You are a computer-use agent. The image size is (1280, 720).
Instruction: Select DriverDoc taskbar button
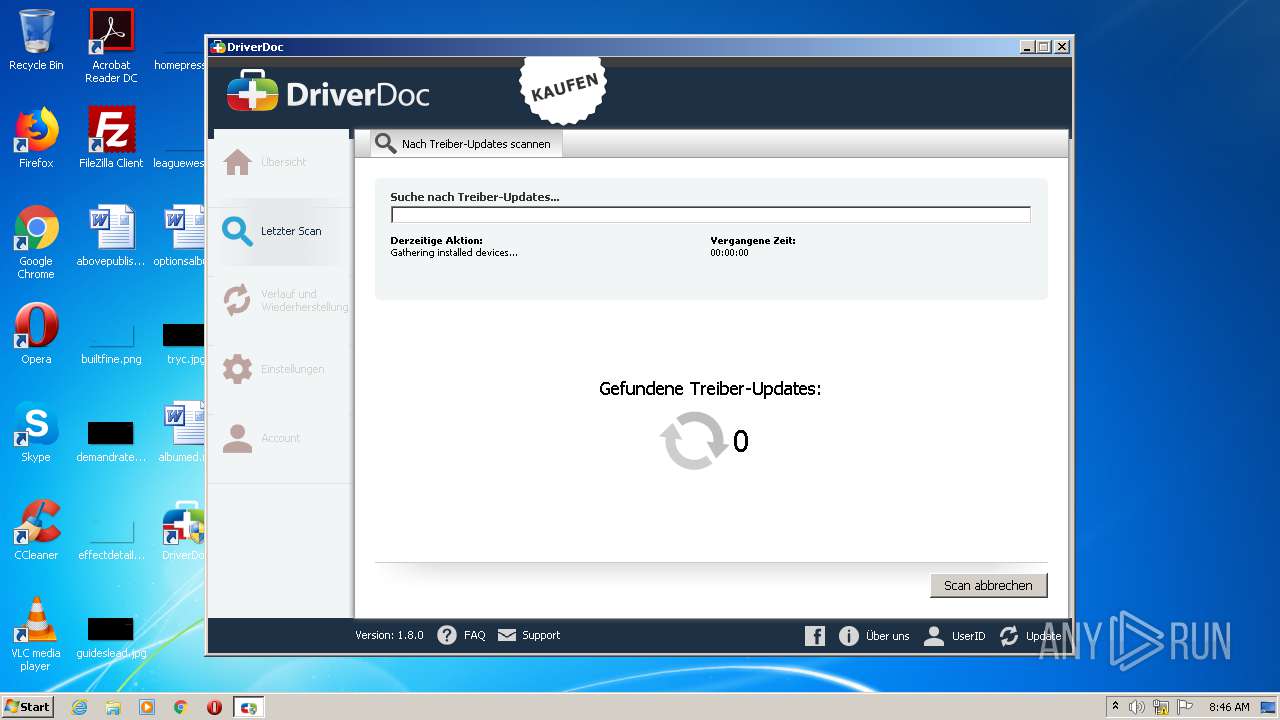(249, 707)
